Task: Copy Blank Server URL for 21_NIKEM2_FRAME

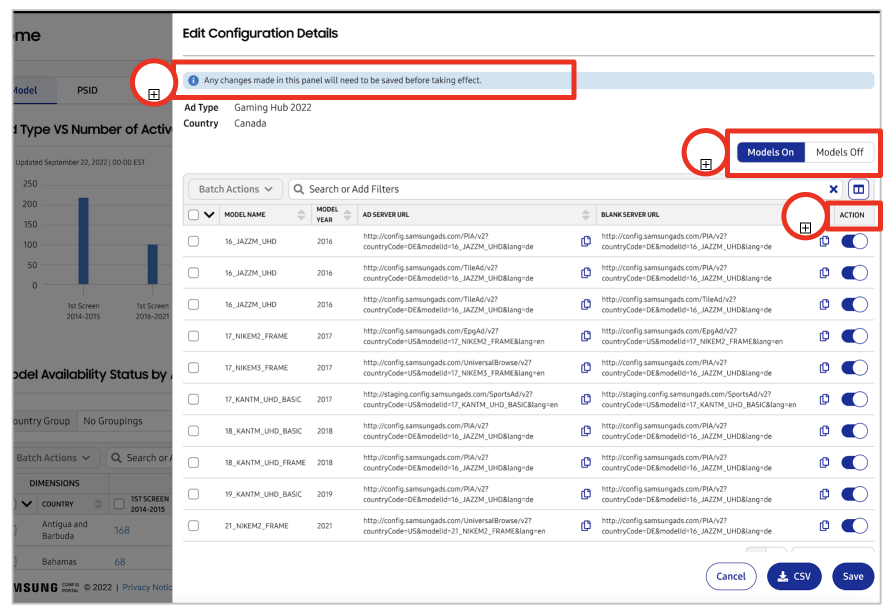Action: point(824,526)
